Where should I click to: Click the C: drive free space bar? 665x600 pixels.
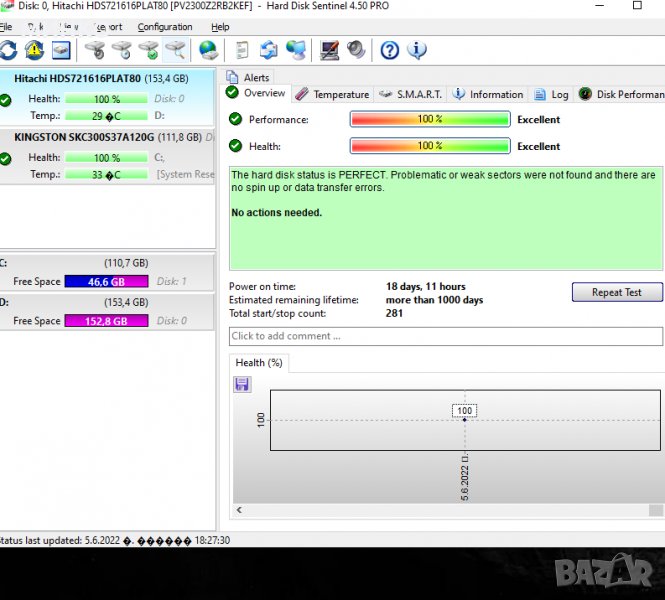[x=106, y=282]
